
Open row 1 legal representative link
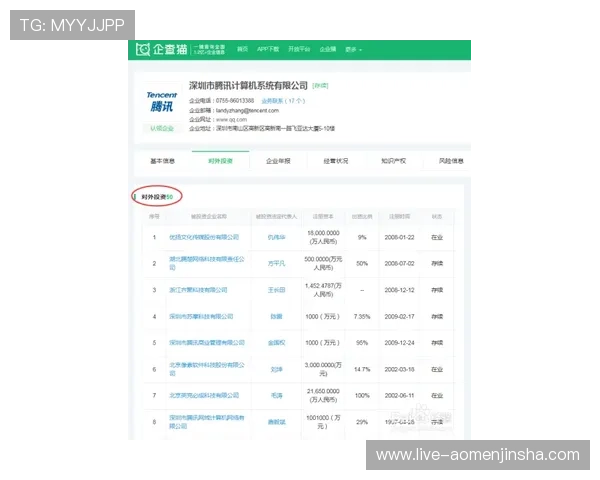click(276, 237)
